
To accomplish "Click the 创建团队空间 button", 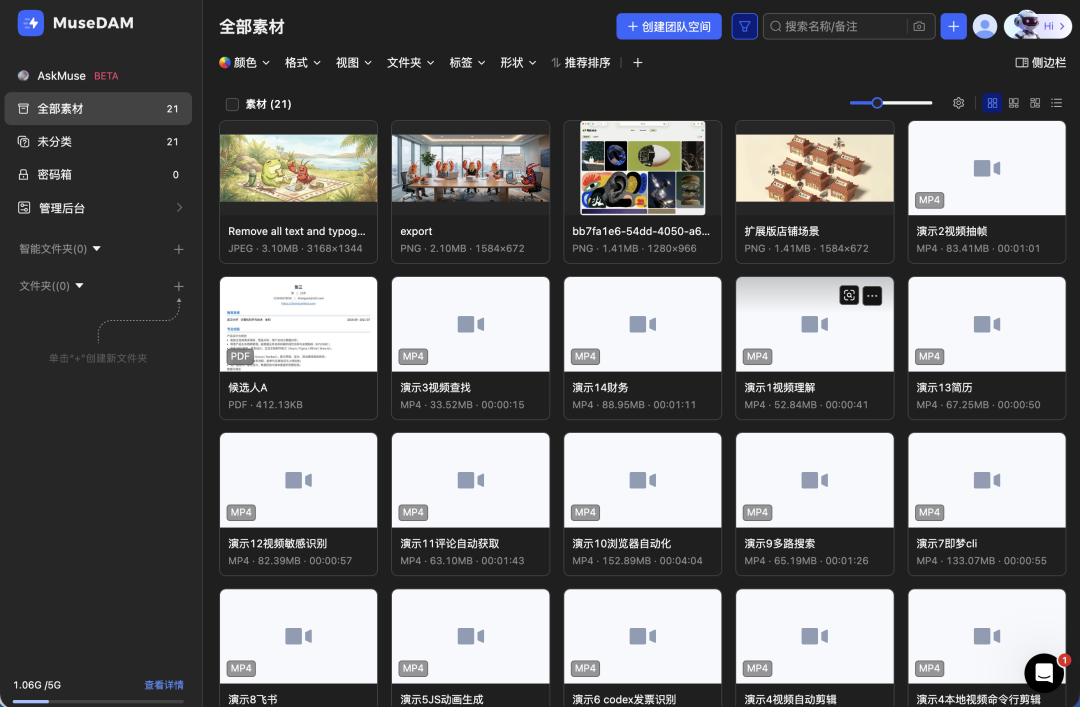I will [669, 26].
